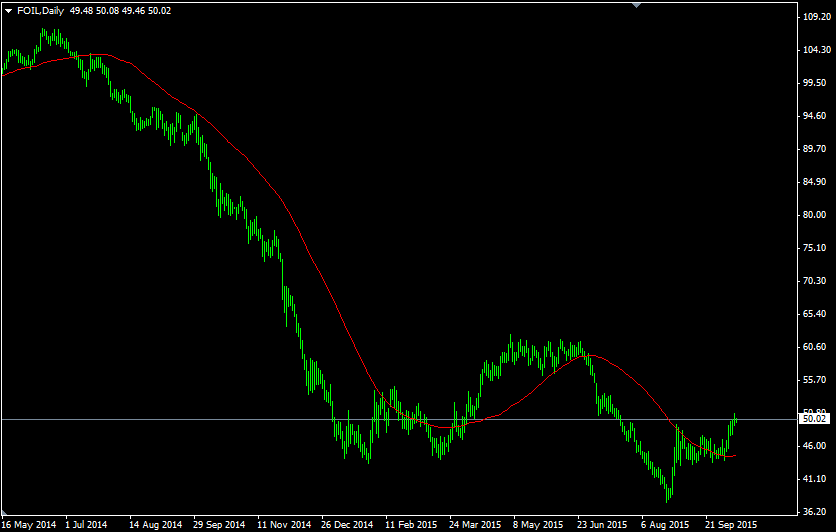Select the current price label 50.02
836x532 pixels.
(815, 419)
